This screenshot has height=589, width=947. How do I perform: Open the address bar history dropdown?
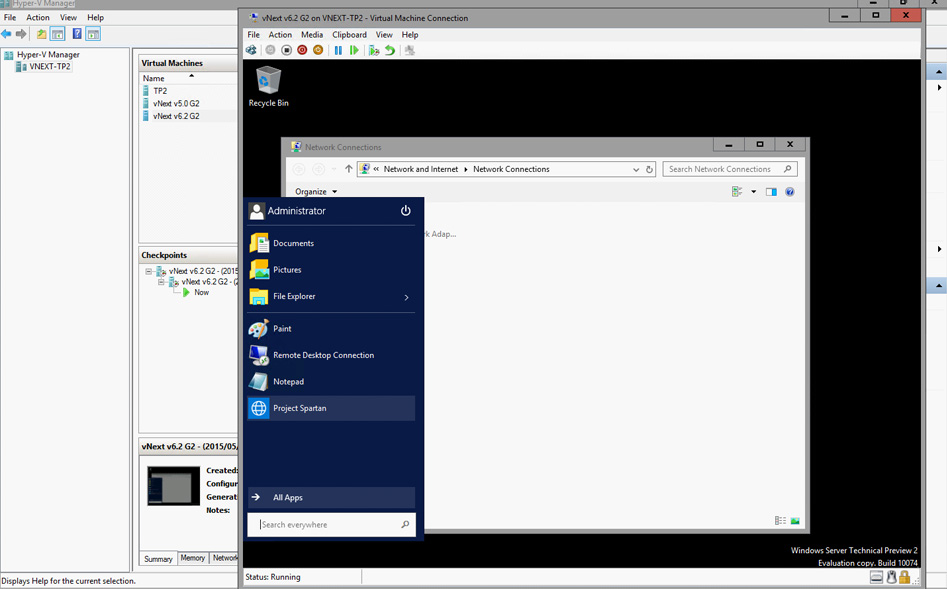(636, 170)
